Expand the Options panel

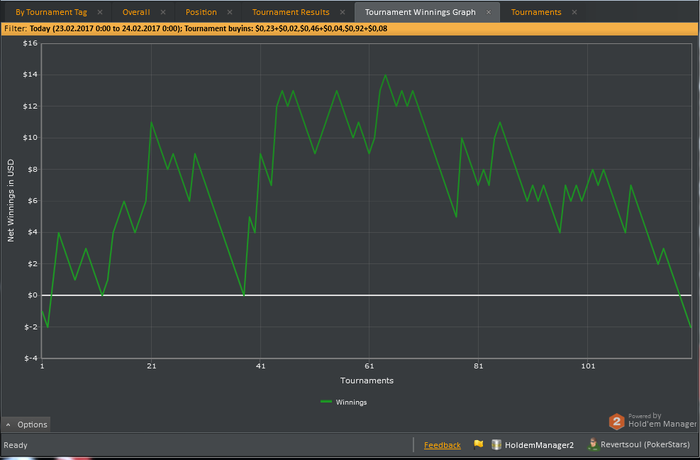click(26, 424)
